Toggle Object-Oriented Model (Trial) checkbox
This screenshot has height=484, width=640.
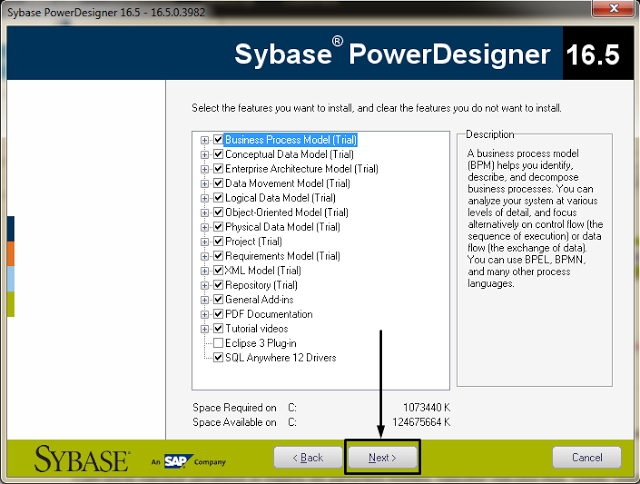pos(218,213)
